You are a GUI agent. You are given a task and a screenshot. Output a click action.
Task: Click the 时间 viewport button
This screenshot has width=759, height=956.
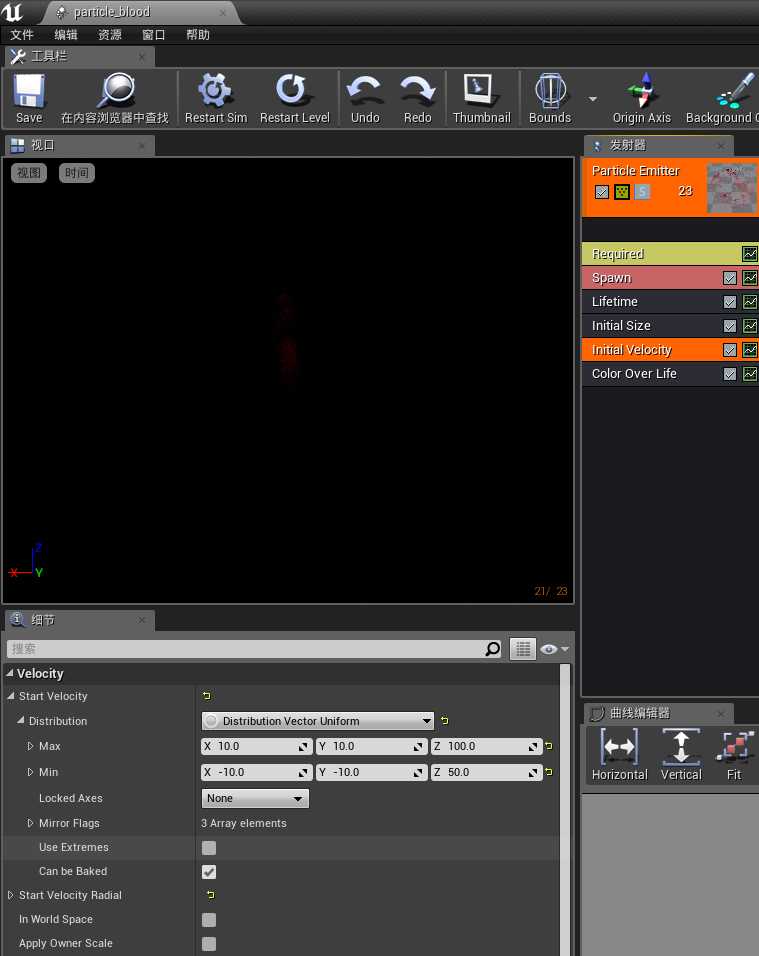[77, 173]
